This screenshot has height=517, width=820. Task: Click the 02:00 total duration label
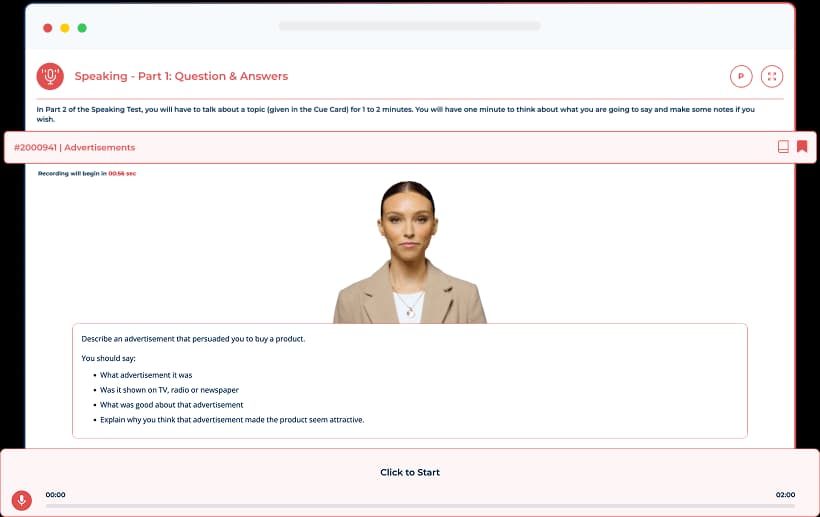click(785, 494)
